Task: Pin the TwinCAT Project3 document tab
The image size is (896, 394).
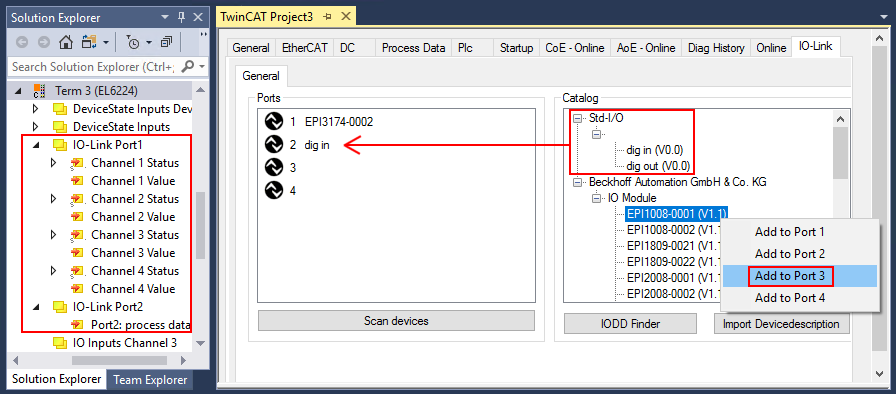Action: click(x=327, y=17)
